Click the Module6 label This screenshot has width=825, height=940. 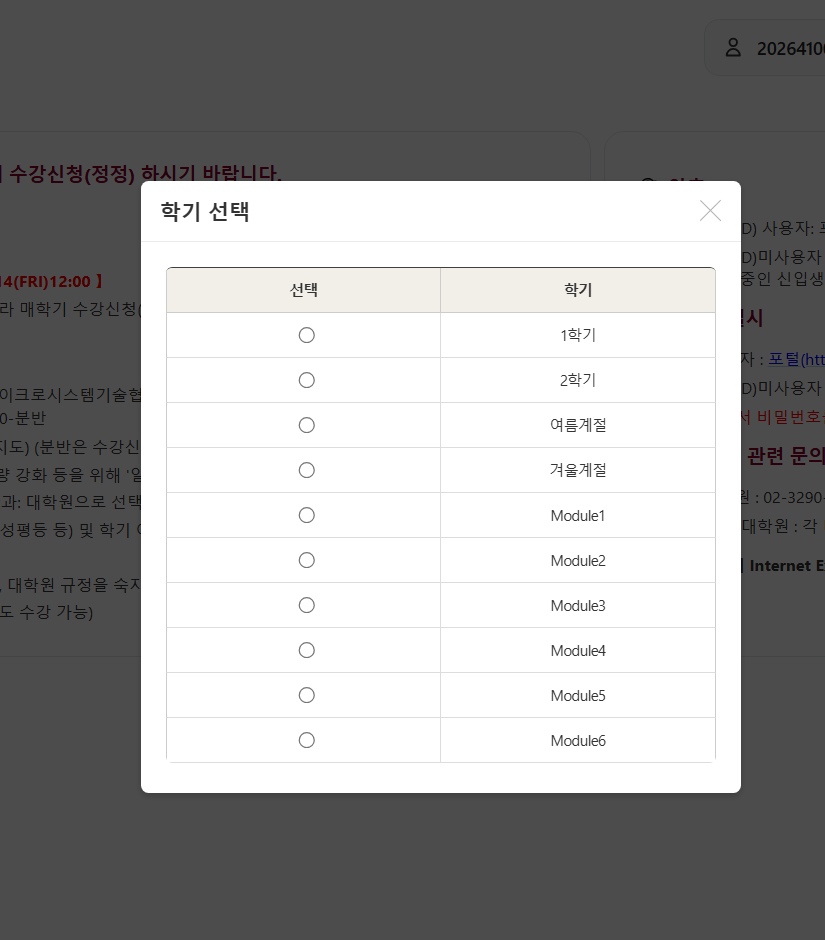578,741
